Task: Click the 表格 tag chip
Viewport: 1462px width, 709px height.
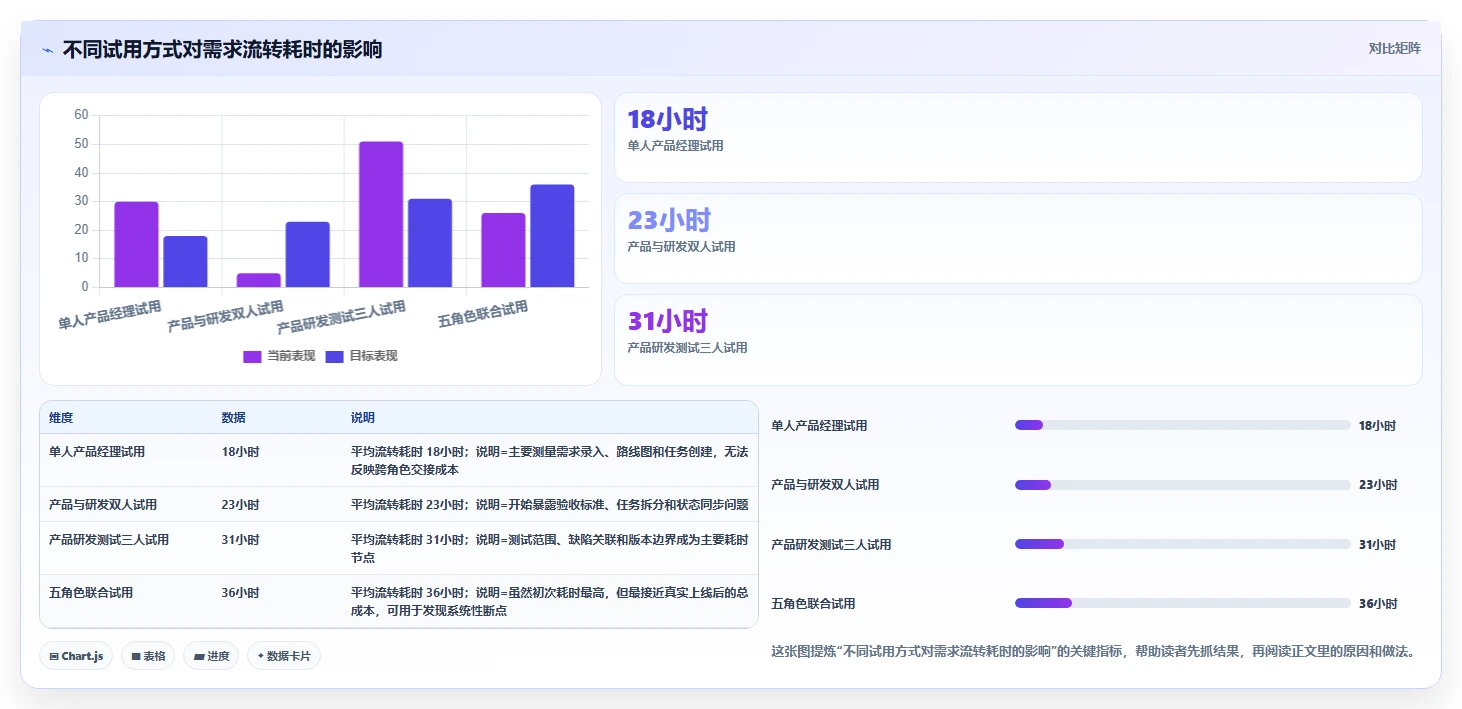Action: tap(148, 656)
